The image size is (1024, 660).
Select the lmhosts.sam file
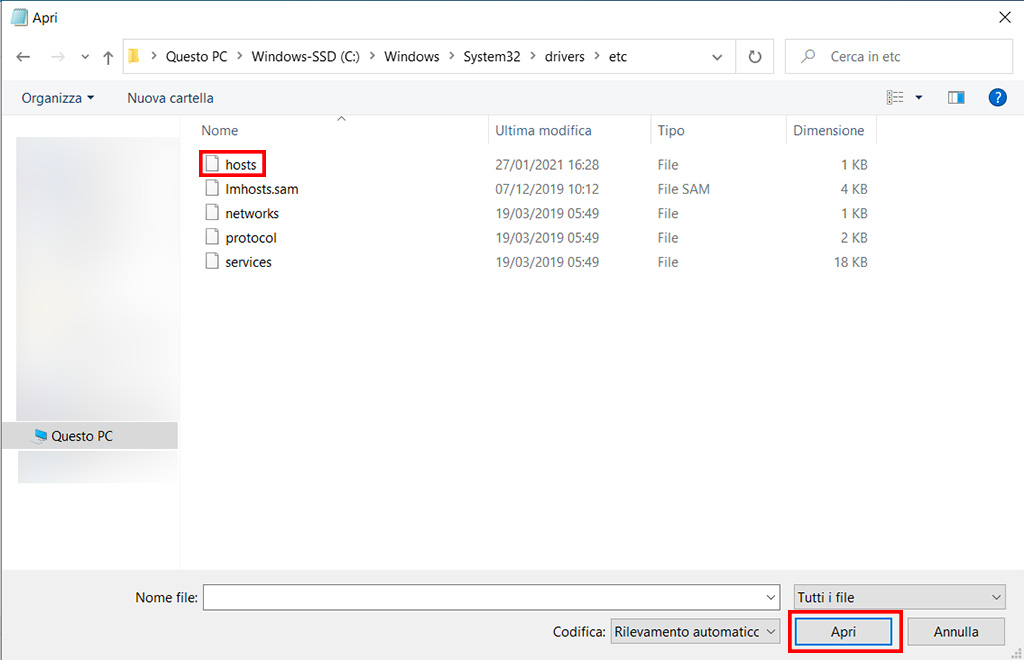click(262, 189)
